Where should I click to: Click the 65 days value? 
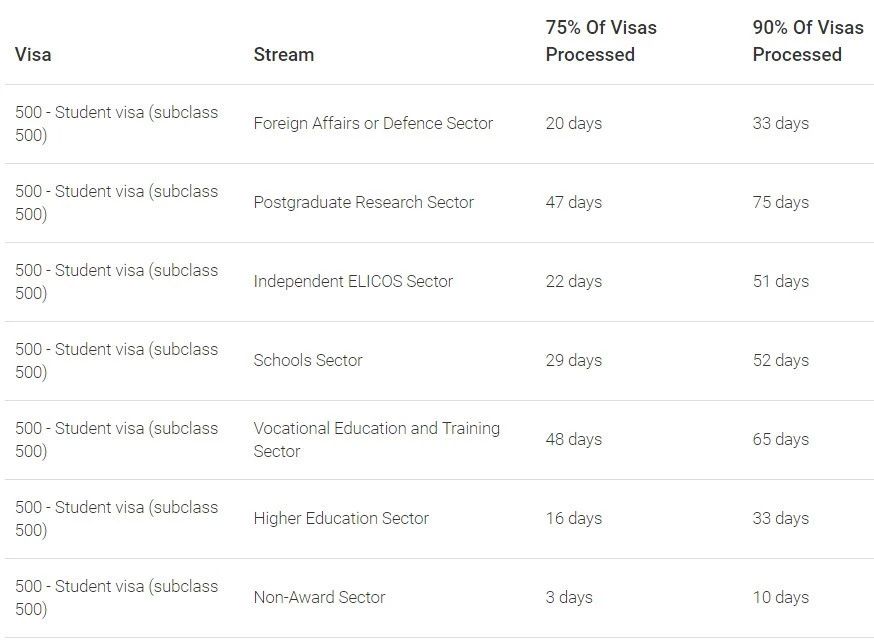click(780, 440)
